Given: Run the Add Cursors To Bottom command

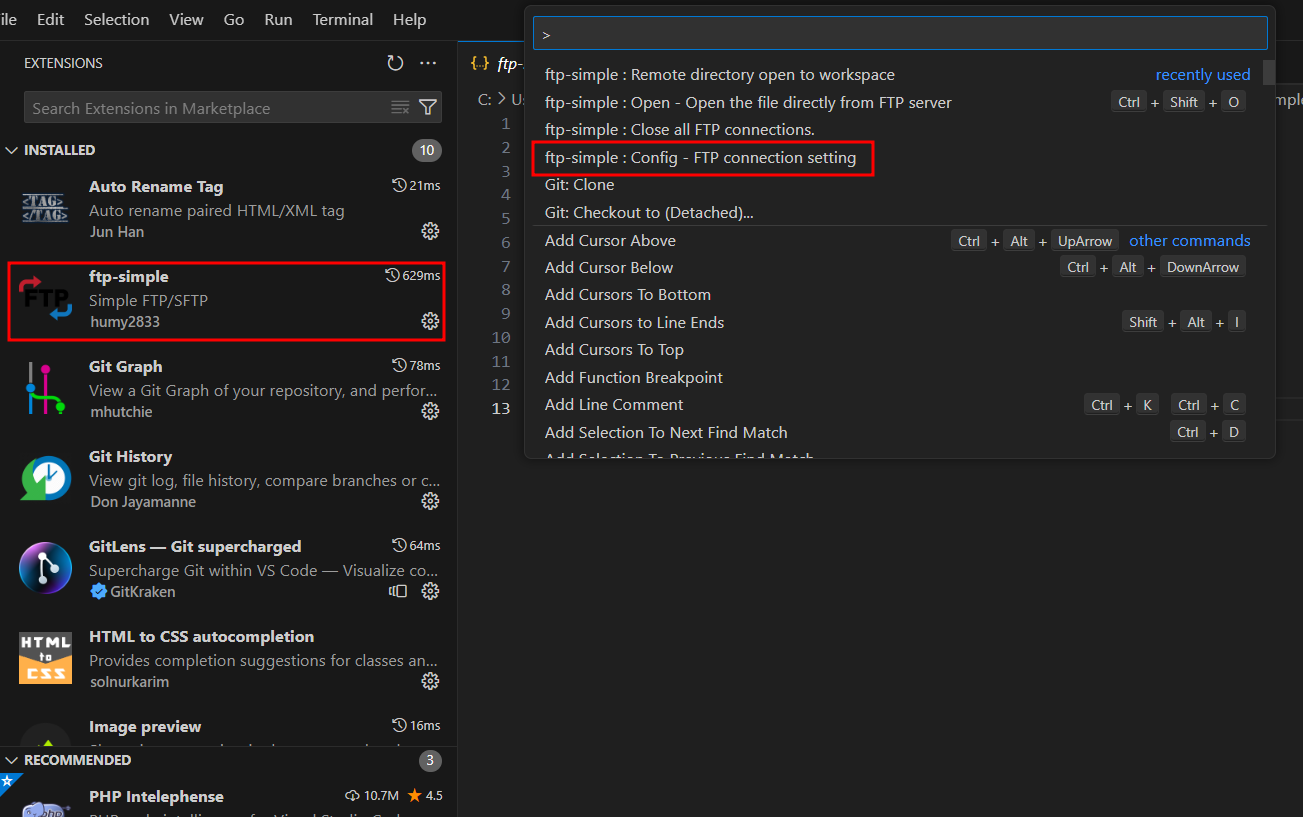Looking at the screenshot, I should click(x=900, y=295).
